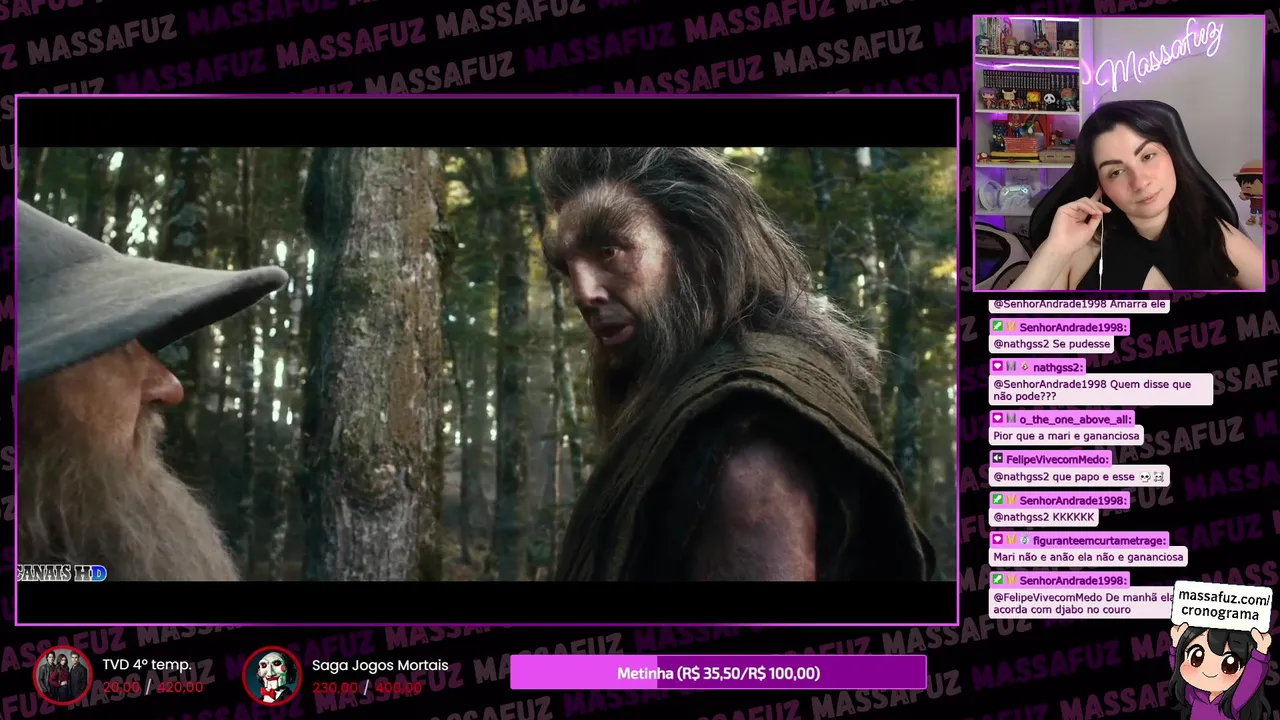Click the "Amarra ele" message in chat
The image size is (1280, 720).
pyautogui.click(x=1079, y=304)
